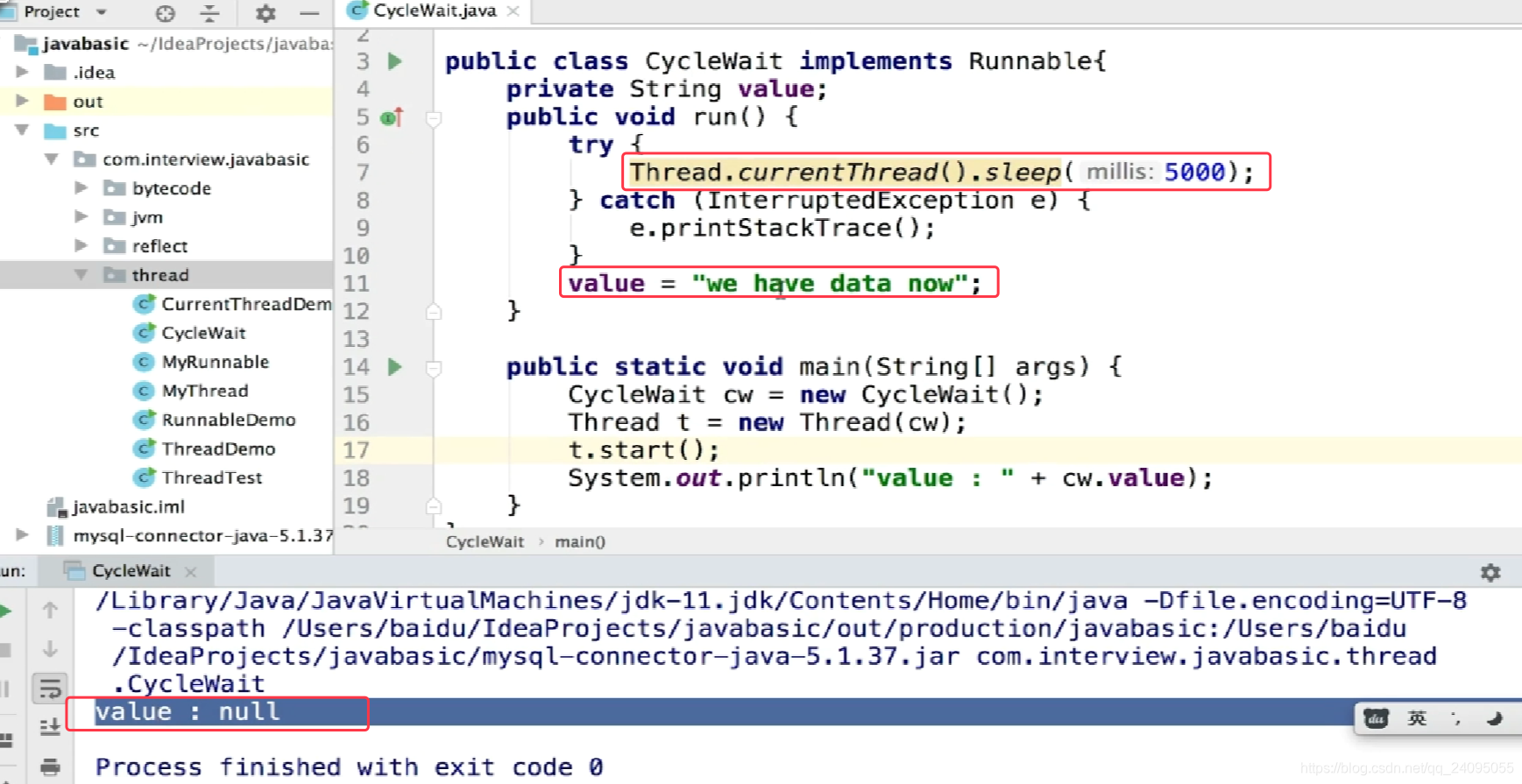Click fold end marker on line 19
The width and height of the screenshot is (1522, 784).
coord(434,505)
